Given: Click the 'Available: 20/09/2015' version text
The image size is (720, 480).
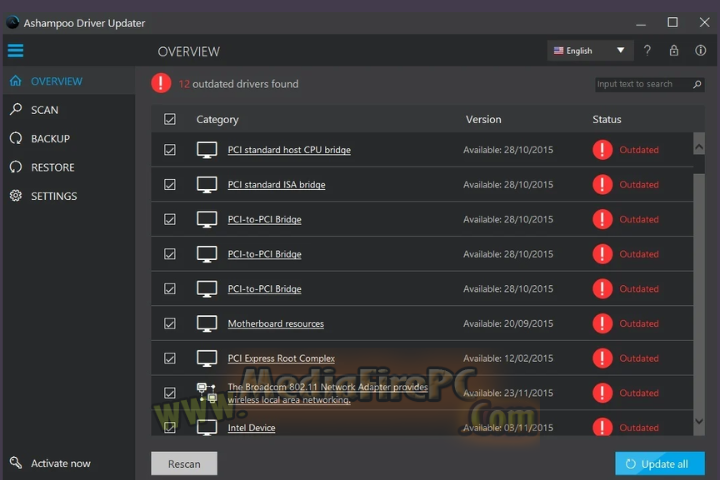Looking at the screenshot, I should click(x=508, y=323).
